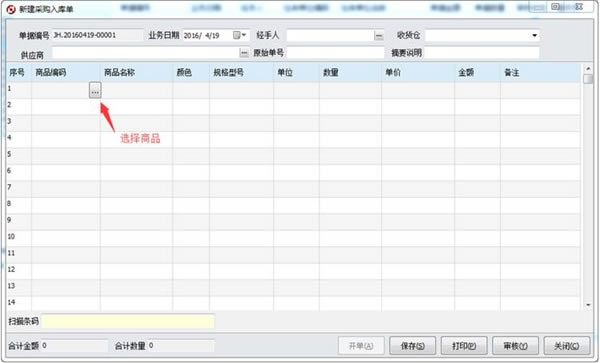Click the app logo in title bar
Image resolution: width=600 pixels, height=363 pixels.
(x=11, y=9)
